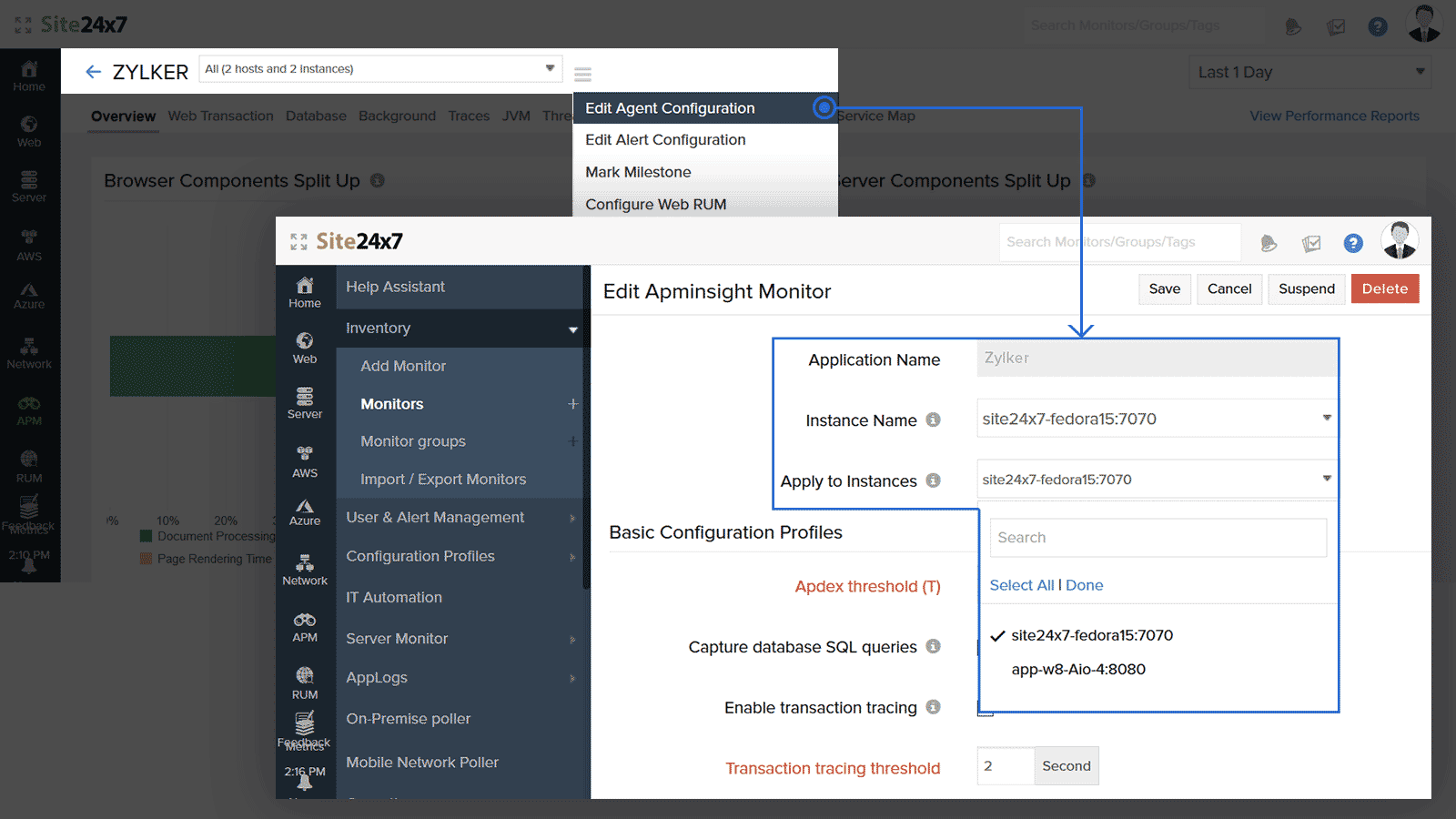Open Server in the dimmed background sidebar
The image size is (1456, 819).
[29, 187]
